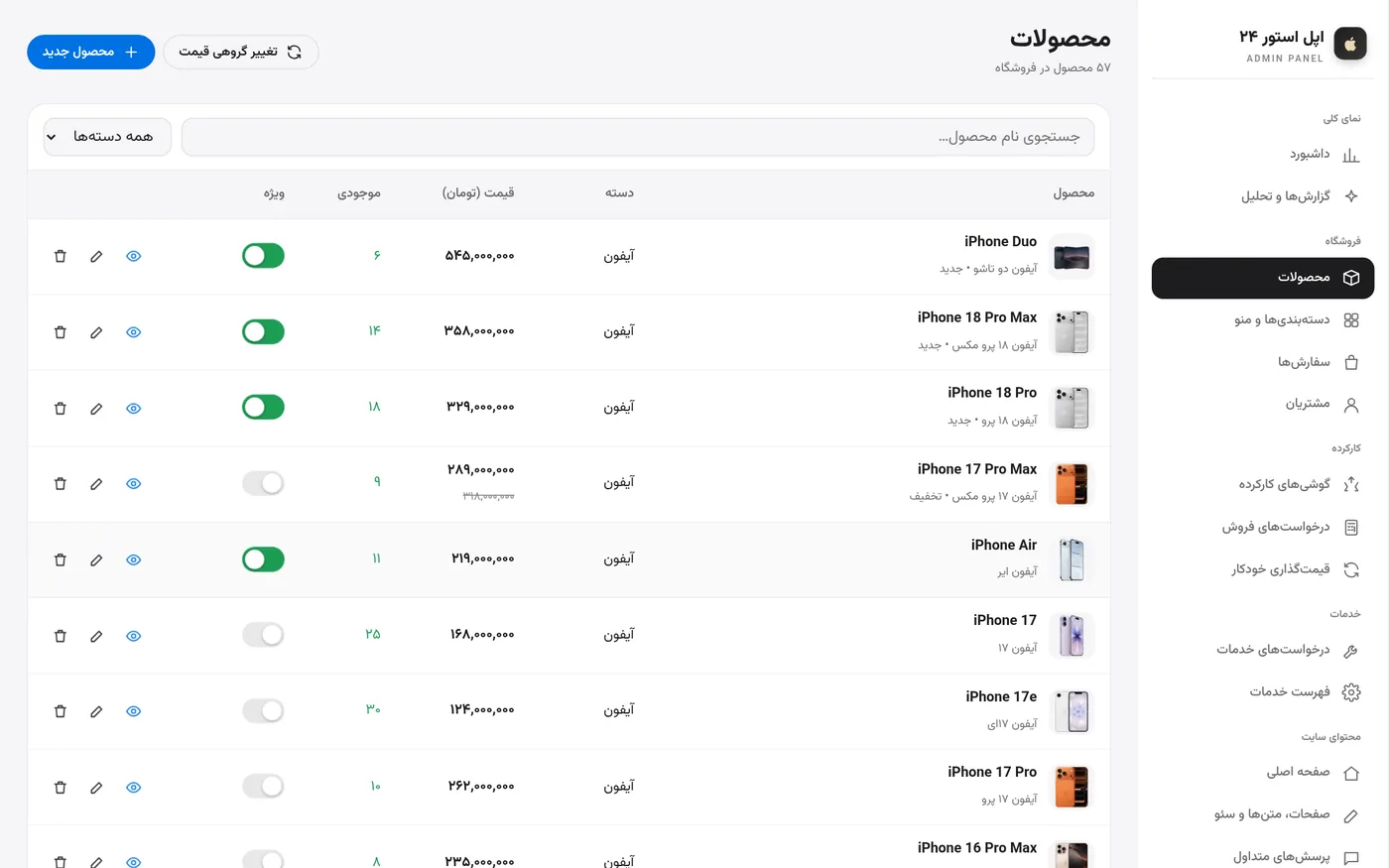Open the همه دسته‌ها category dropdown
This screenshot has height=868, width=1389.
click(107, 137)
